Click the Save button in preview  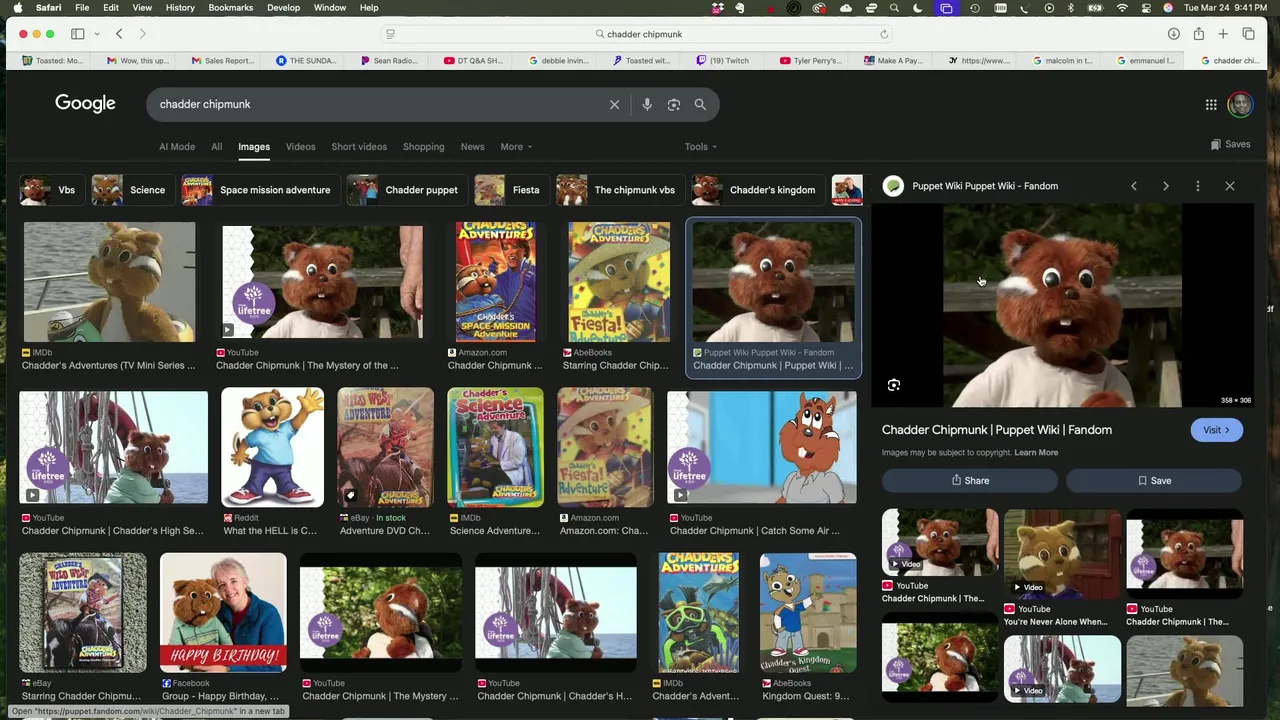[1154, 481]
